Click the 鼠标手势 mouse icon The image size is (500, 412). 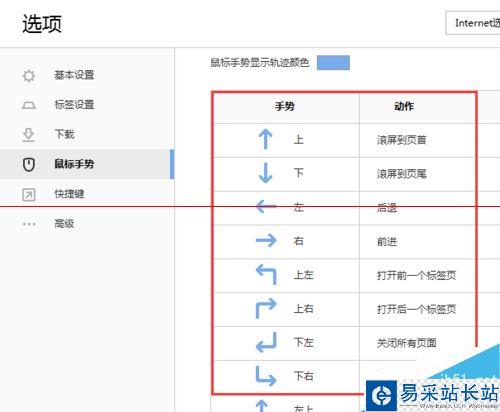coord(29,164)
